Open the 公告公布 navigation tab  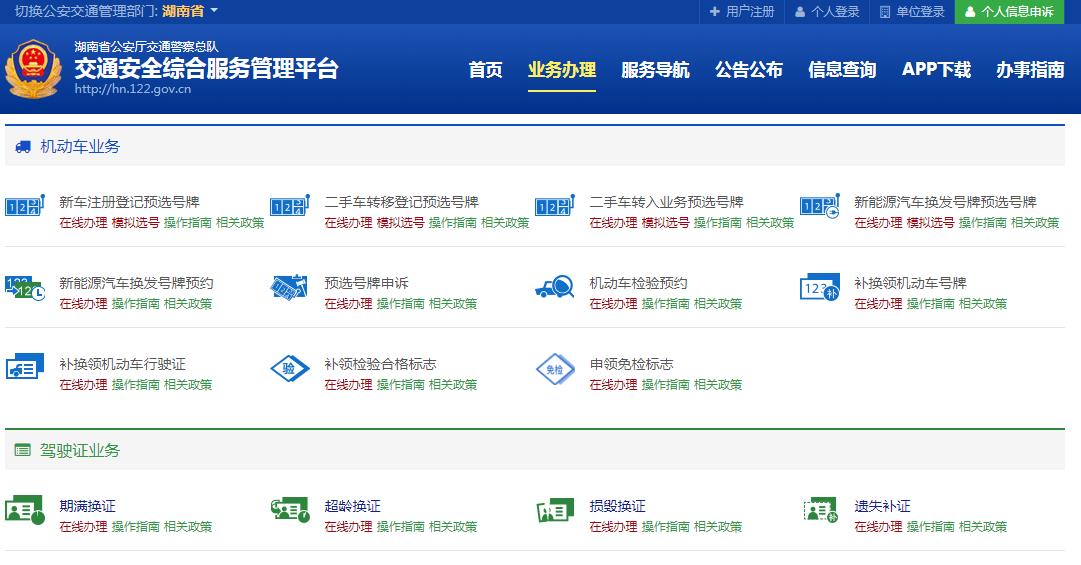749,70
